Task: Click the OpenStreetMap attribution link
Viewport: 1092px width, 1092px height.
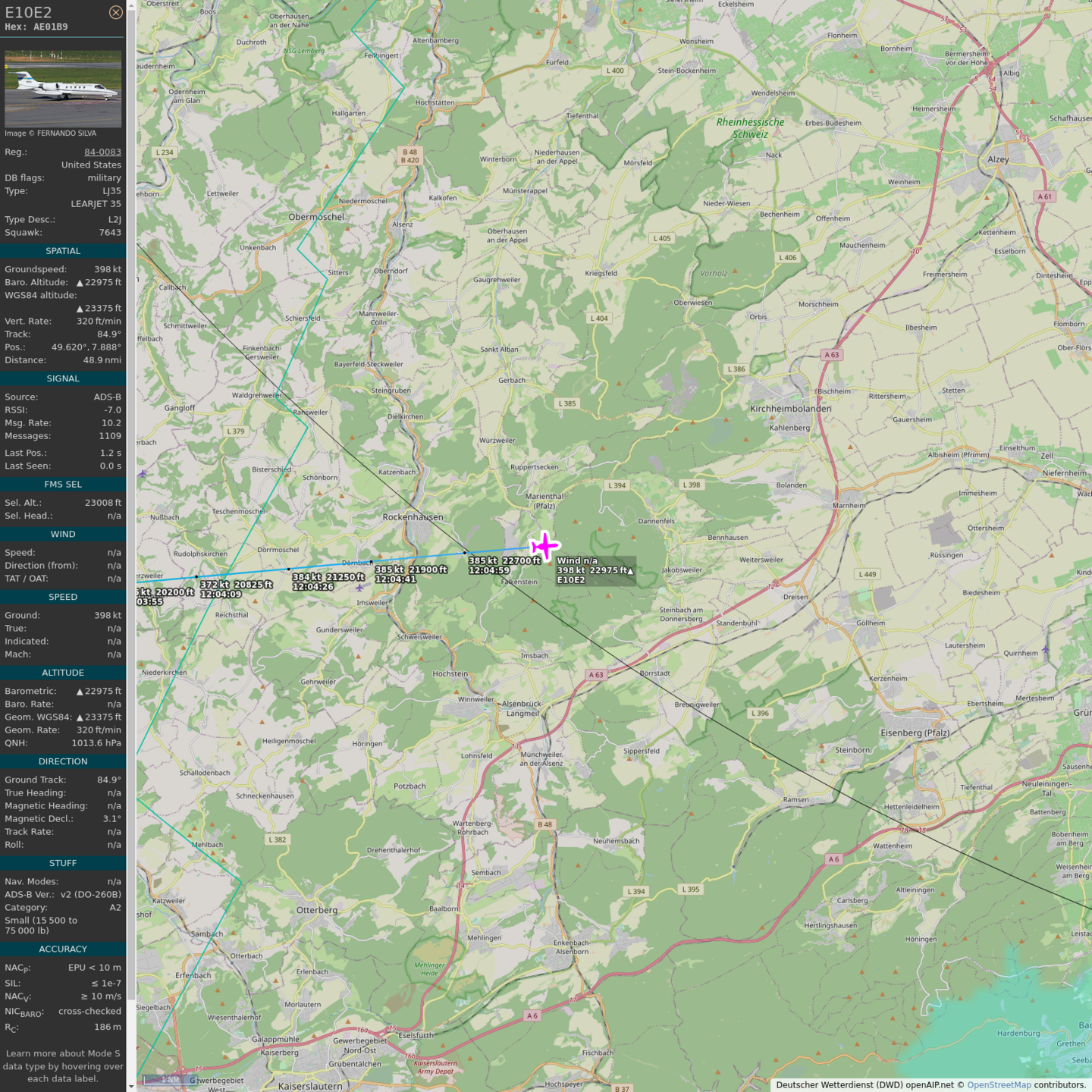Action: pyautogui.click(x=999, y=1084)
